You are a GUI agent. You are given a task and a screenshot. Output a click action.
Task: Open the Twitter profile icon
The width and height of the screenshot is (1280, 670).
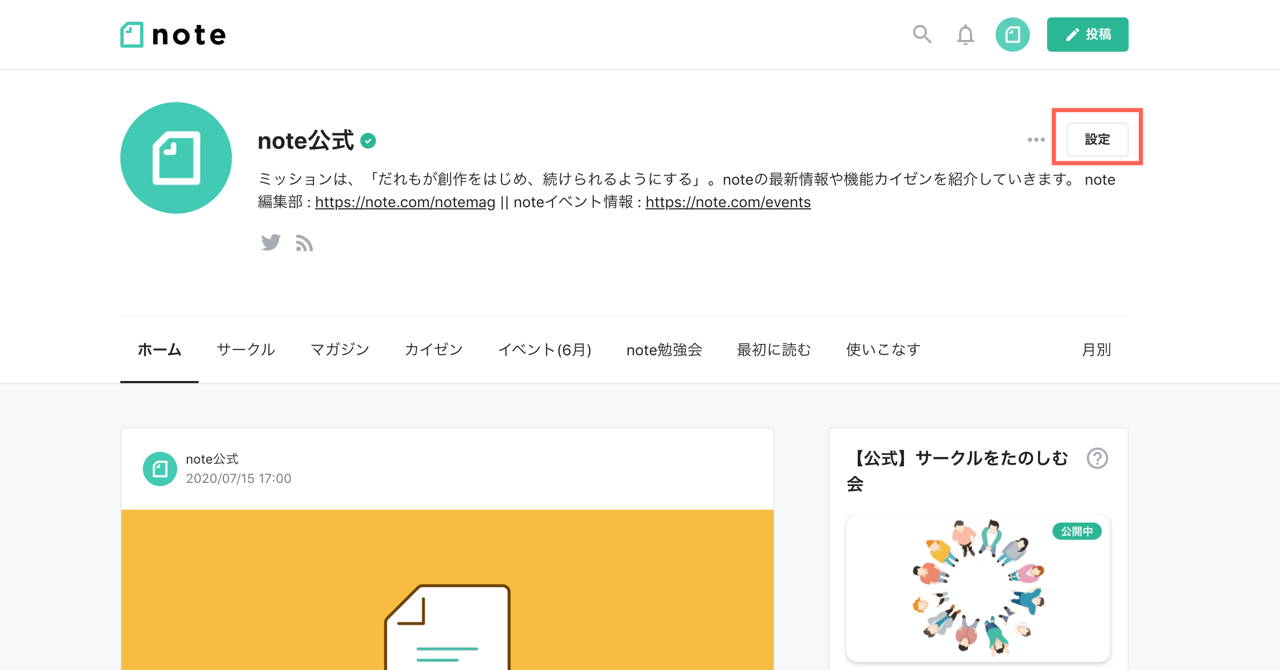pos(271,243)
